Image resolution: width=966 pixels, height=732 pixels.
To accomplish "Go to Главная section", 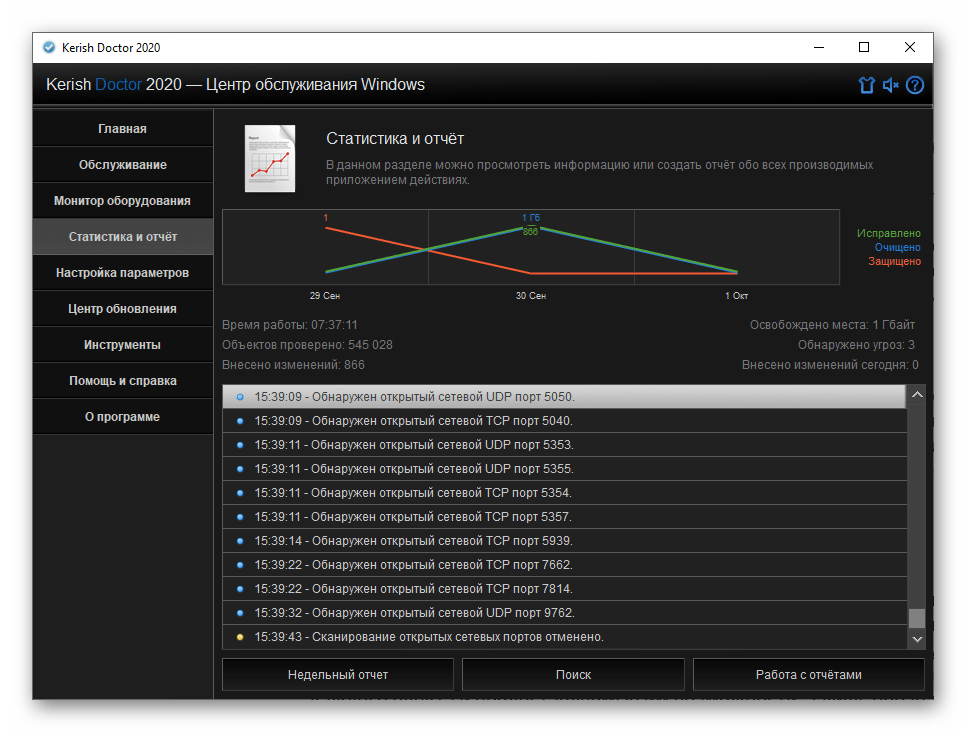I will (x=123, y=129).
